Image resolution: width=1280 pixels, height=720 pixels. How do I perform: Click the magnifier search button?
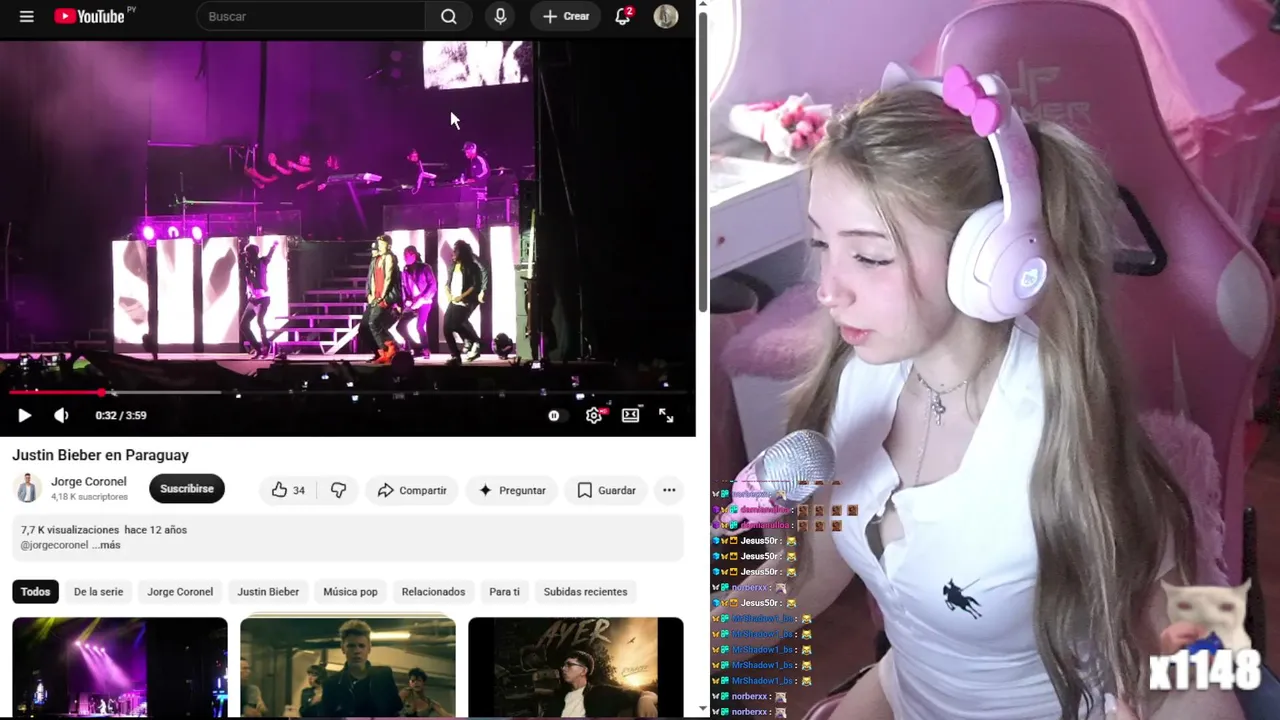[449, 16]
